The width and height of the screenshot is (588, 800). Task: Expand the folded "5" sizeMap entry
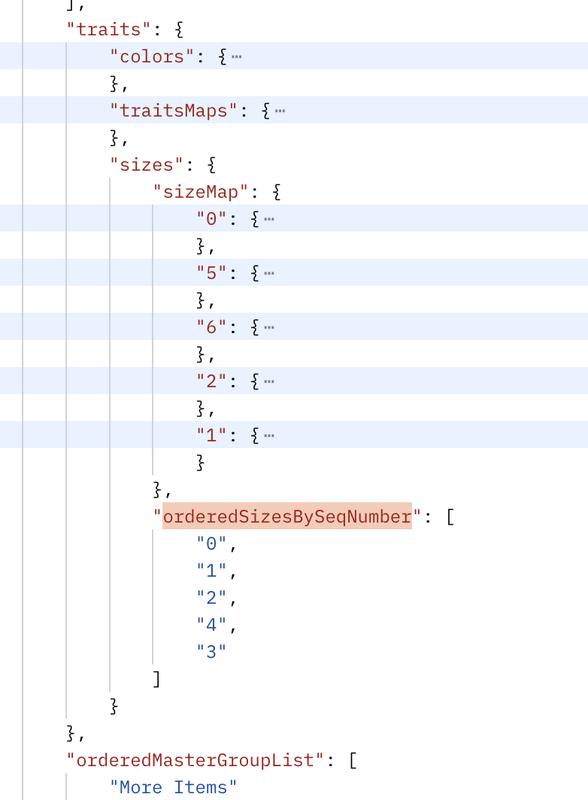point(269,273)
